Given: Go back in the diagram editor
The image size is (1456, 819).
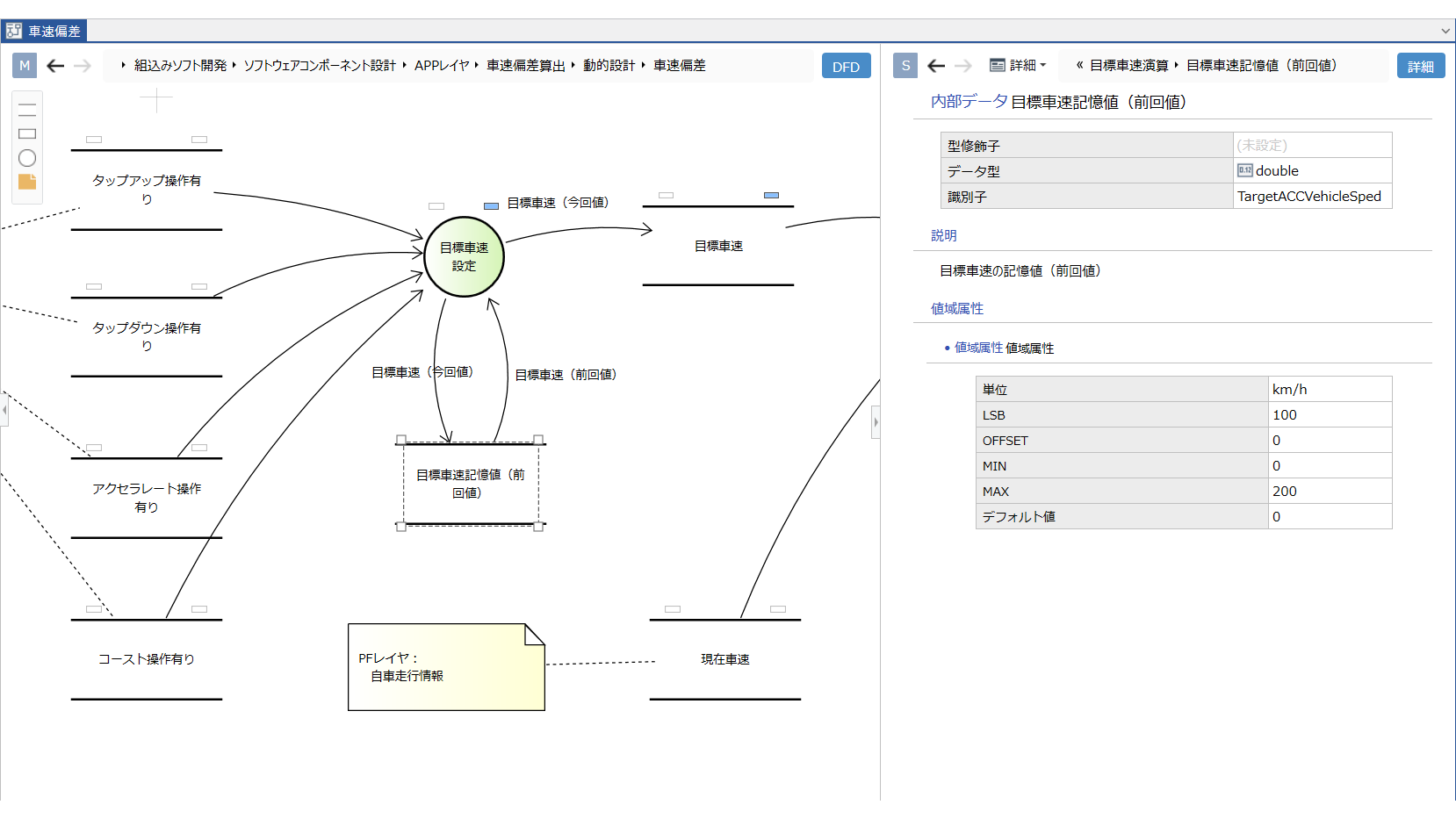Looking at the screenshot, I should (55, 66).
